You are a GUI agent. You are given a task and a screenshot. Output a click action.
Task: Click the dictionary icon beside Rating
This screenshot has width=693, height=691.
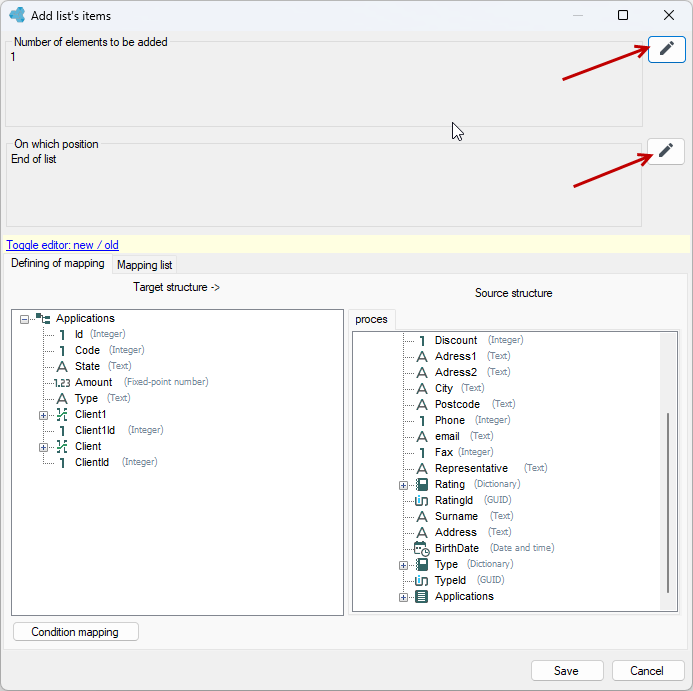(x=422, y=485)
